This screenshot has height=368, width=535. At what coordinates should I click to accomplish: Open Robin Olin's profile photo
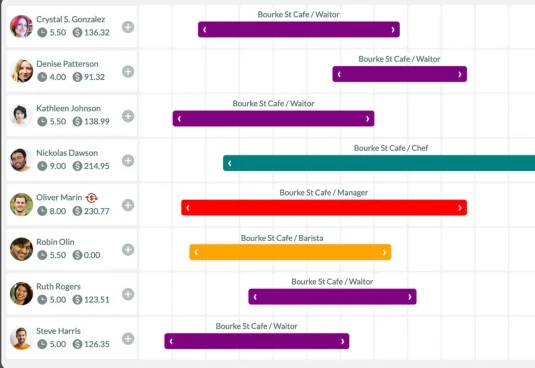[21, 249]
